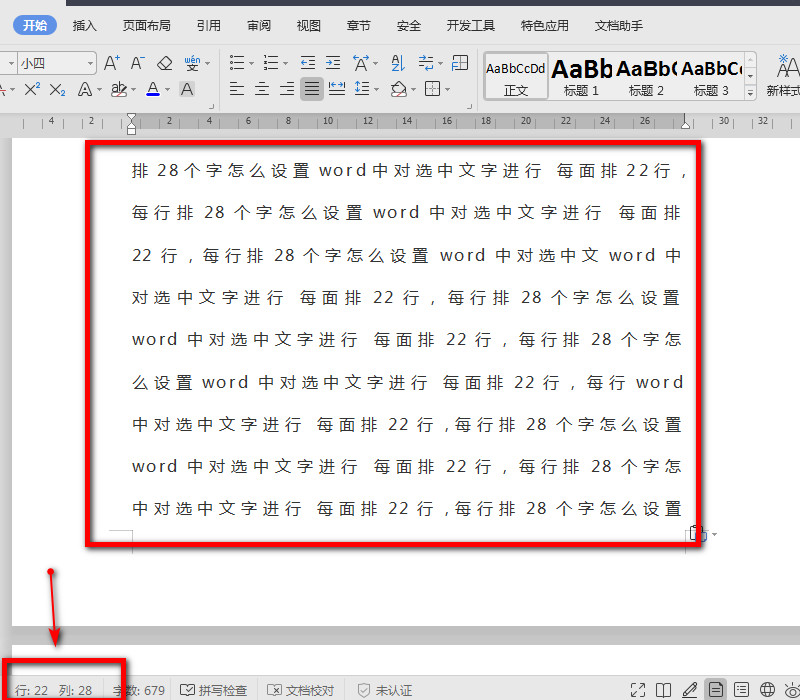Switch to the 插入 ribbon tab
This screenshot has width=800, height=700.
pyautogui.click(x=84, y=25)
